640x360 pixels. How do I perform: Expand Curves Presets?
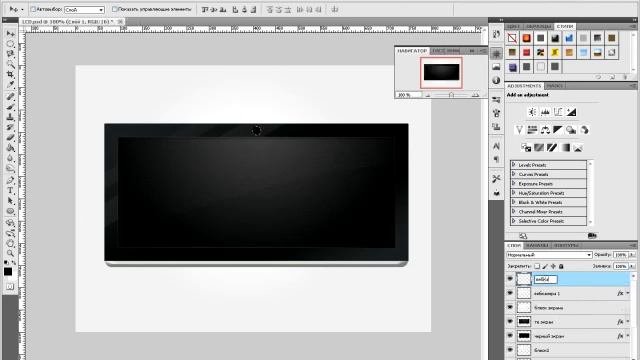(x=513, y=174)
